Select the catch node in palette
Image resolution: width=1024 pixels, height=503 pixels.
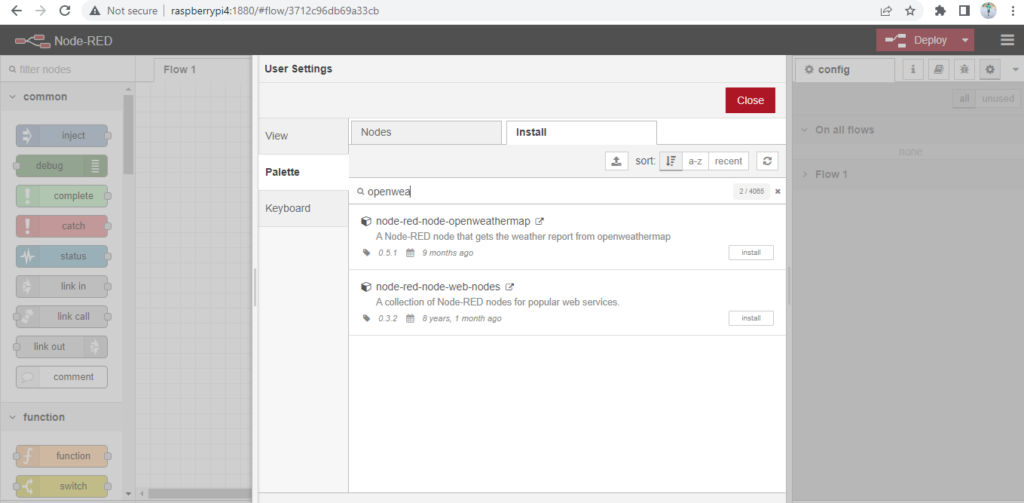click(62, 226)
